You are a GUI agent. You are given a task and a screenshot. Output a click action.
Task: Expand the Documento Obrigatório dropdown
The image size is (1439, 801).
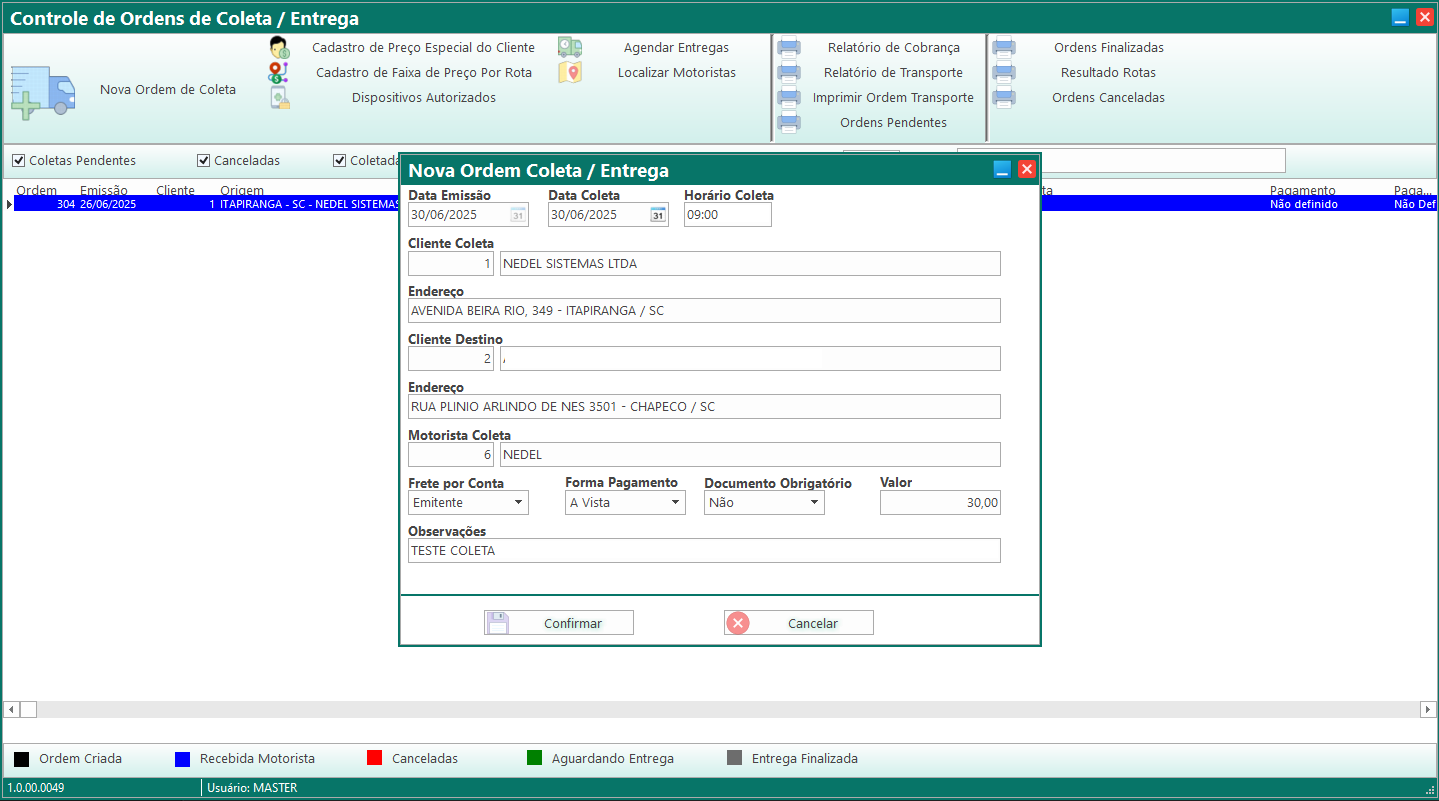(x=814, y=503)
